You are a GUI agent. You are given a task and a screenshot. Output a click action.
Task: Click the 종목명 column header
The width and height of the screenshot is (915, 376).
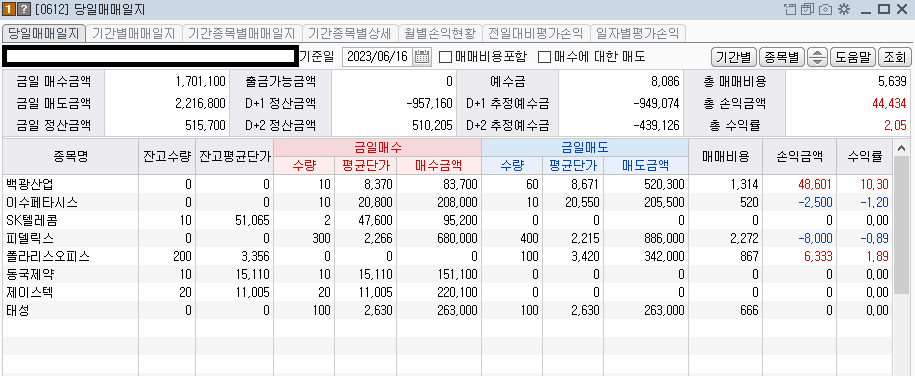pos(70,156)
